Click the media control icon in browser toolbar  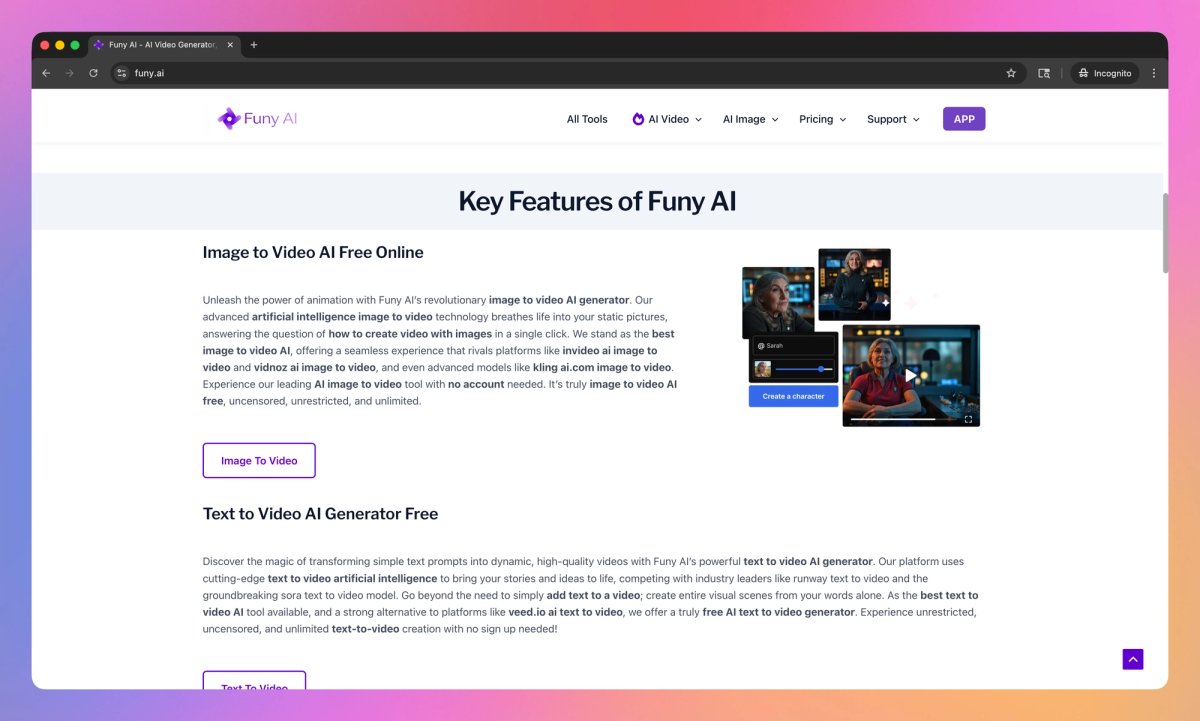1044,73
